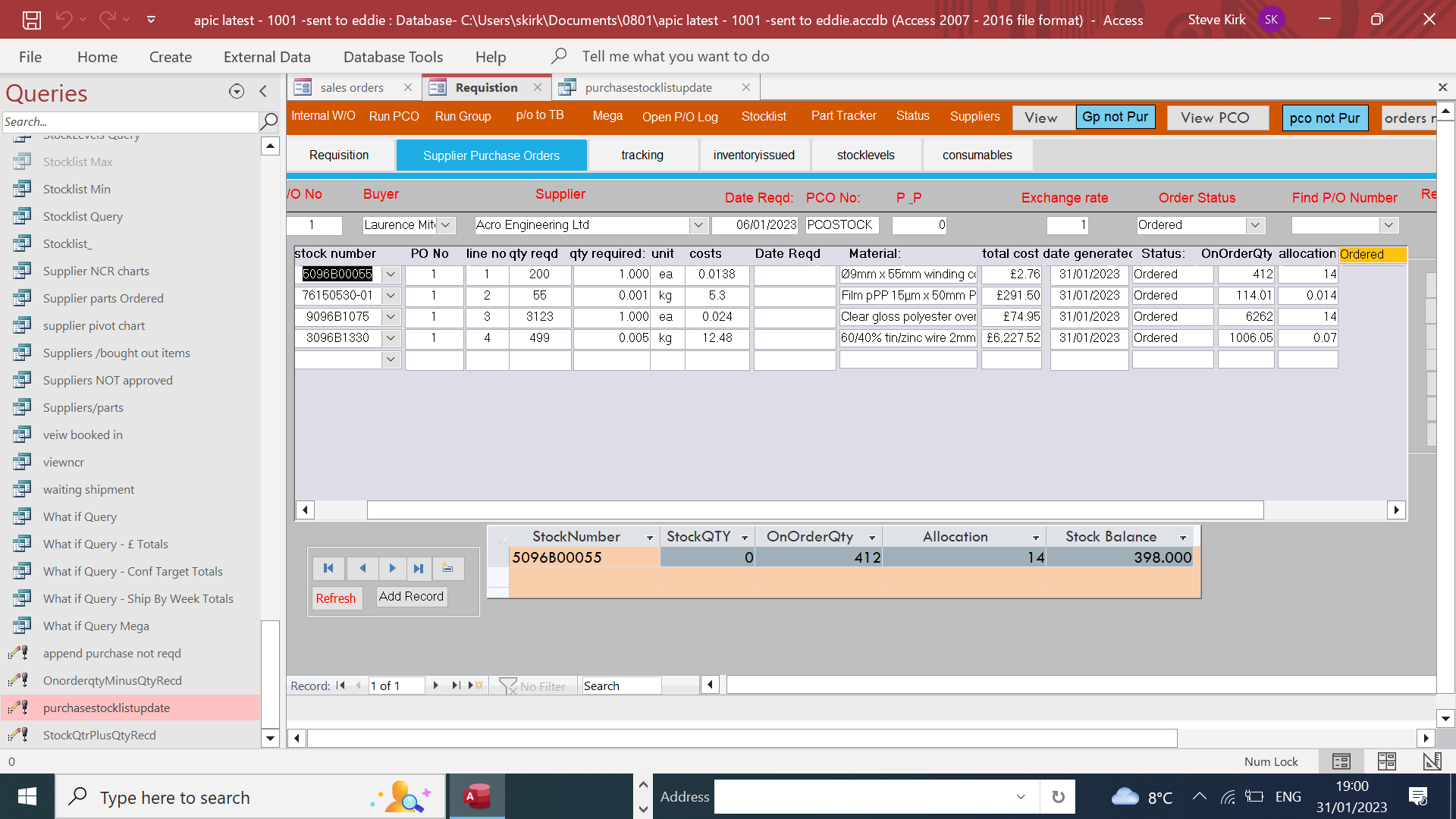Open stock number dropdown for 3096B1330
Image resolution: width=1456 pixels, height=819 pixels.
(391, 338)
